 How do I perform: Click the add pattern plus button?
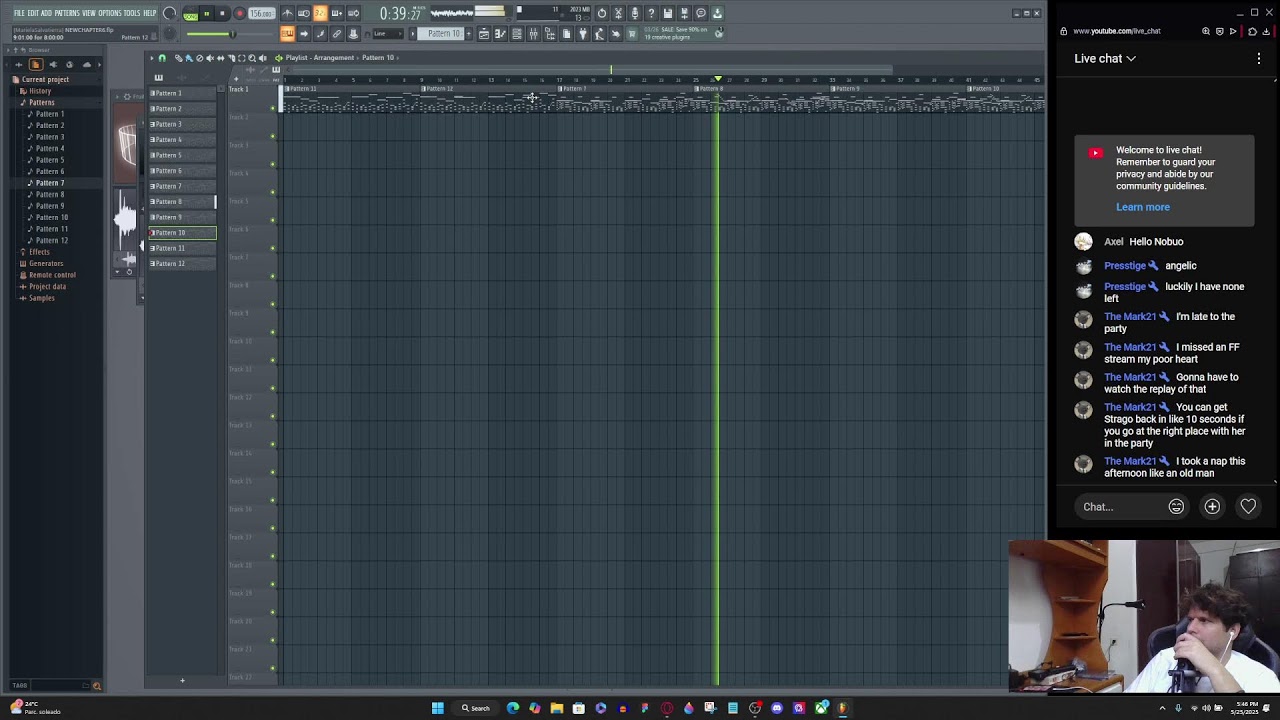pos(182,681)
